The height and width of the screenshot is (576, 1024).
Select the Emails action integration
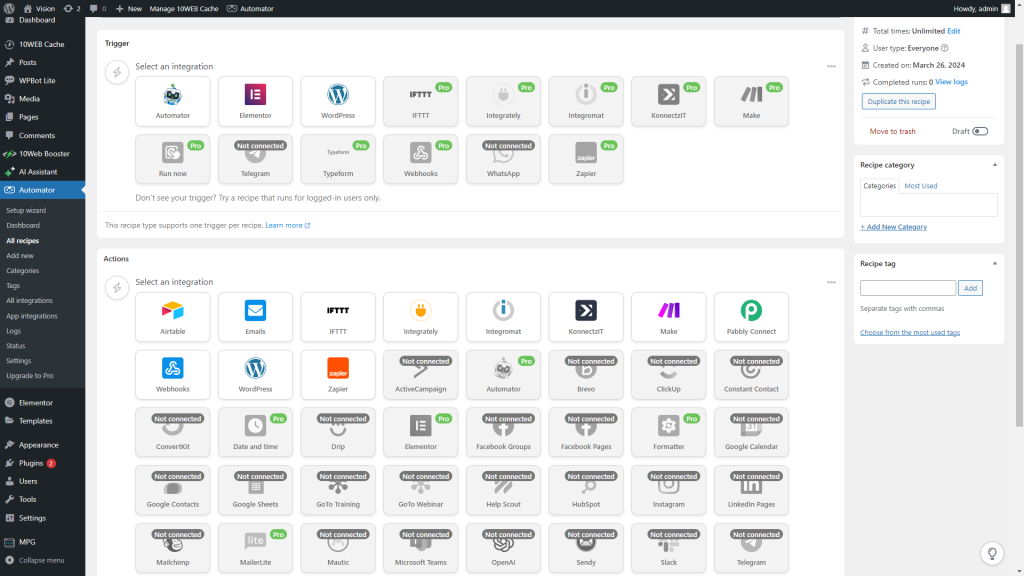click(255, 317)
